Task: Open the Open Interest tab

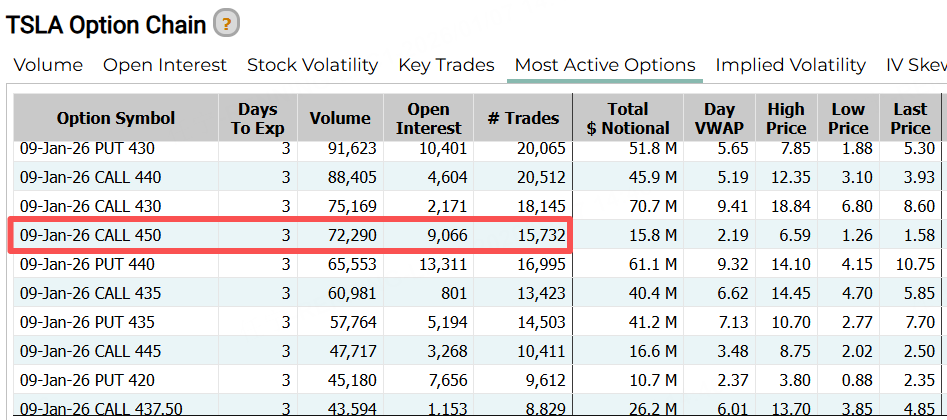Action: click(x=165, y=65)
